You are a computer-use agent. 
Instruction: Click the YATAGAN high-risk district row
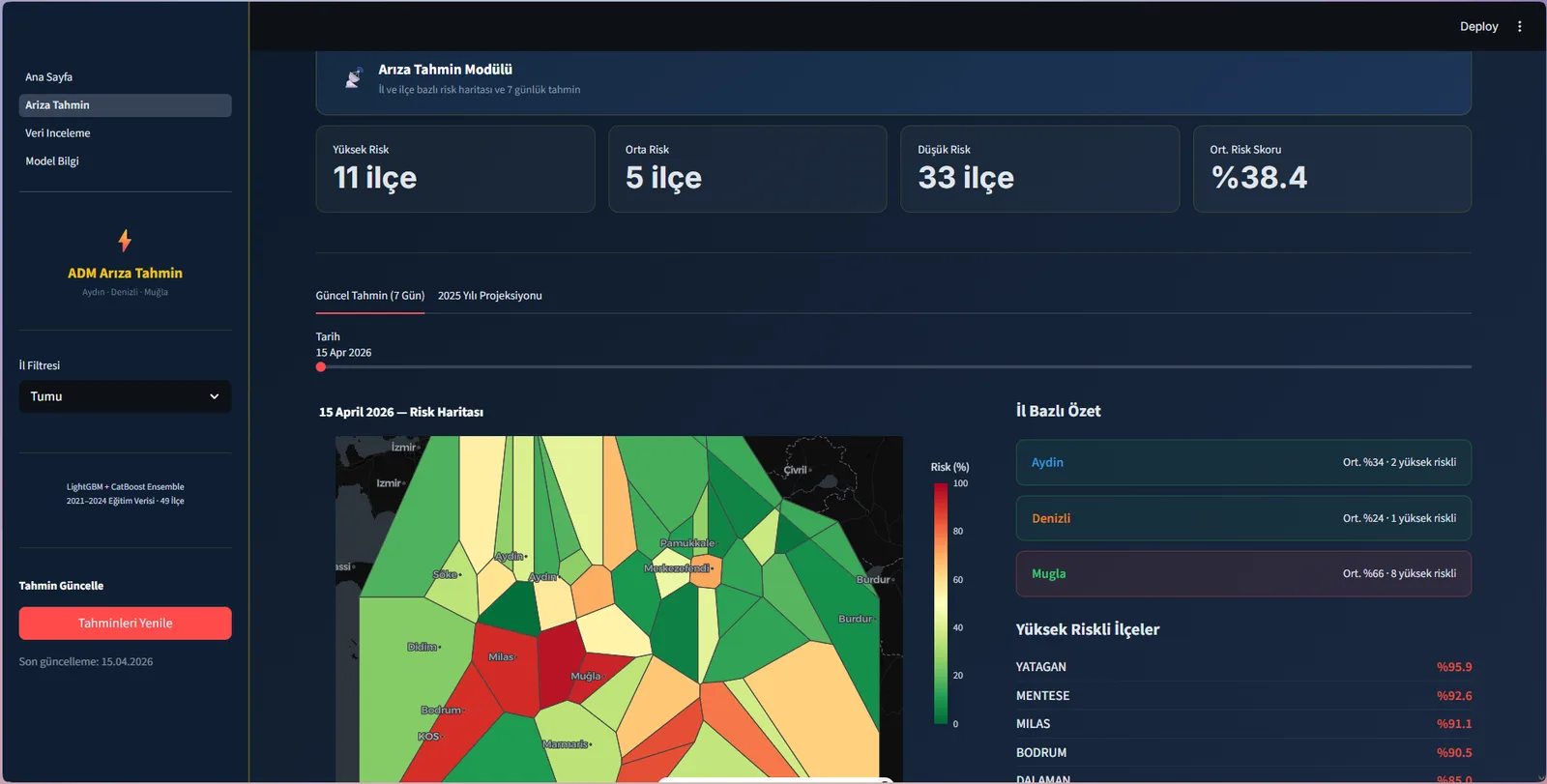pyautogui.click(x=1243, y=667)
